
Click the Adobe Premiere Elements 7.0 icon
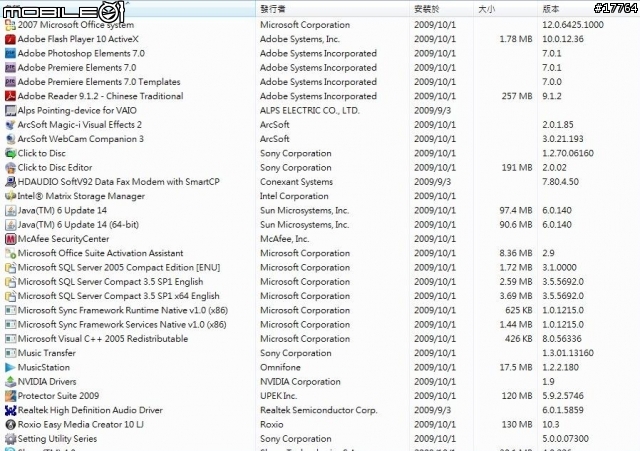point(10,68)
